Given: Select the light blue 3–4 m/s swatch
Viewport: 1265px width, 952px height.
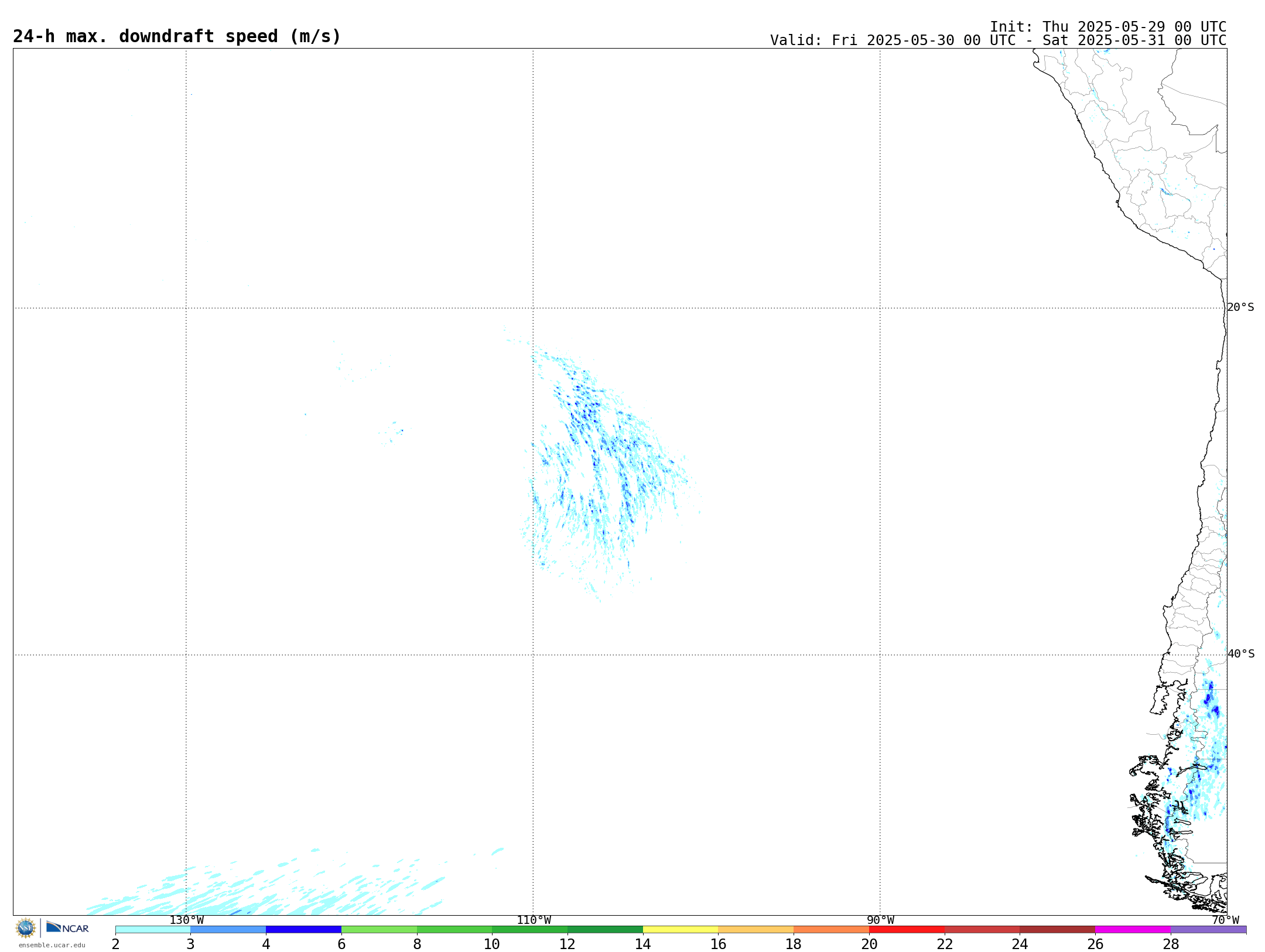Looking at the screenshot, I should (228, 930).
